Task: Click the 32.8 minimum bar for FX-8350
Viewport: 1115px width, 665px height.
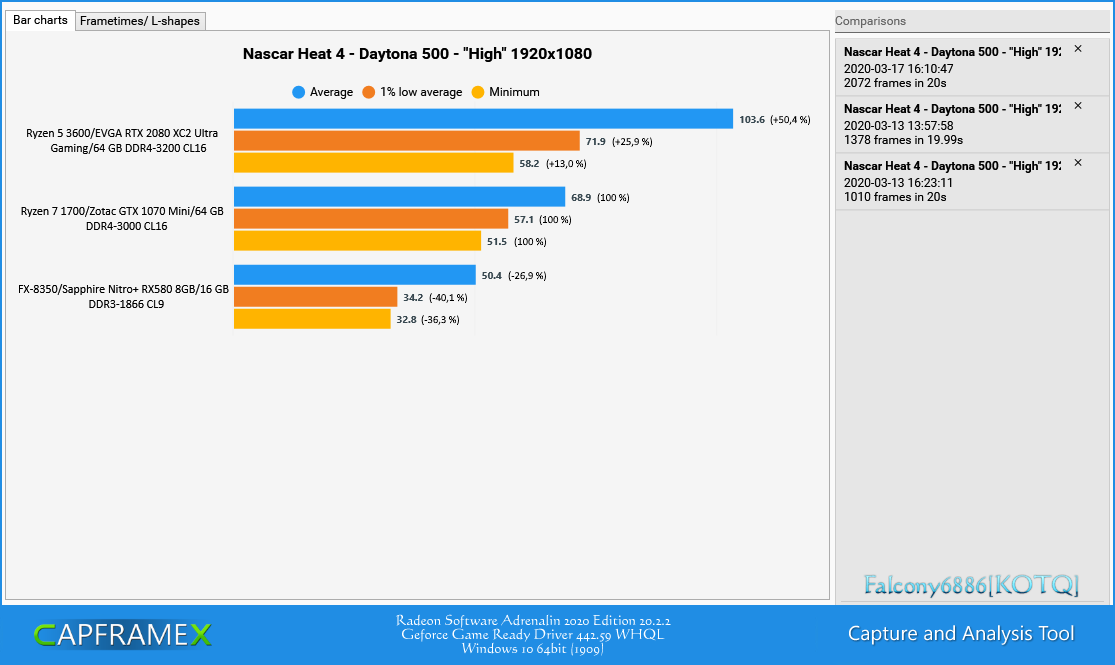Action: click(312, 319)
